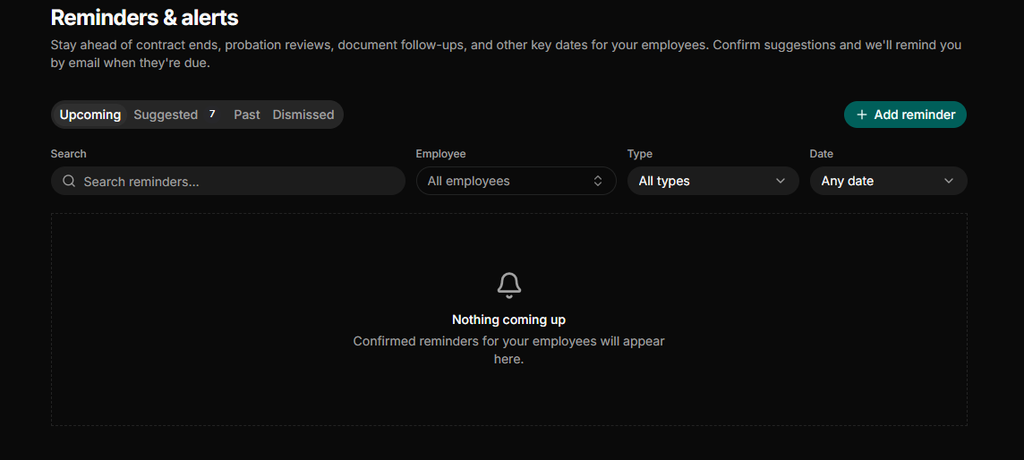Open the All employees combo box
This screenshot has width=1024, height=460.
(x=516, y=181)
